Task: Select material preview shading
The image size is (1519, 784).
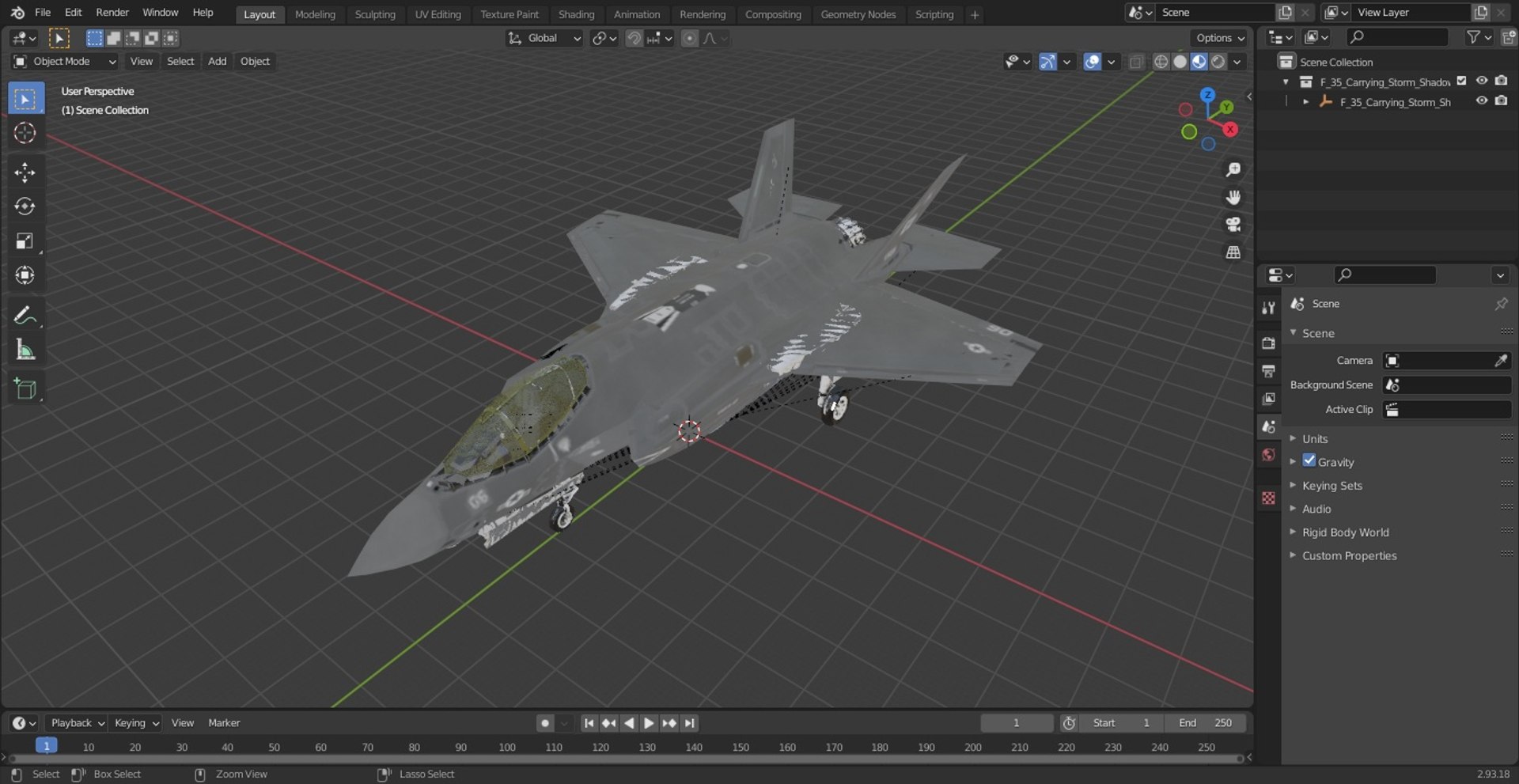Action: click(x=1199, y=62)
